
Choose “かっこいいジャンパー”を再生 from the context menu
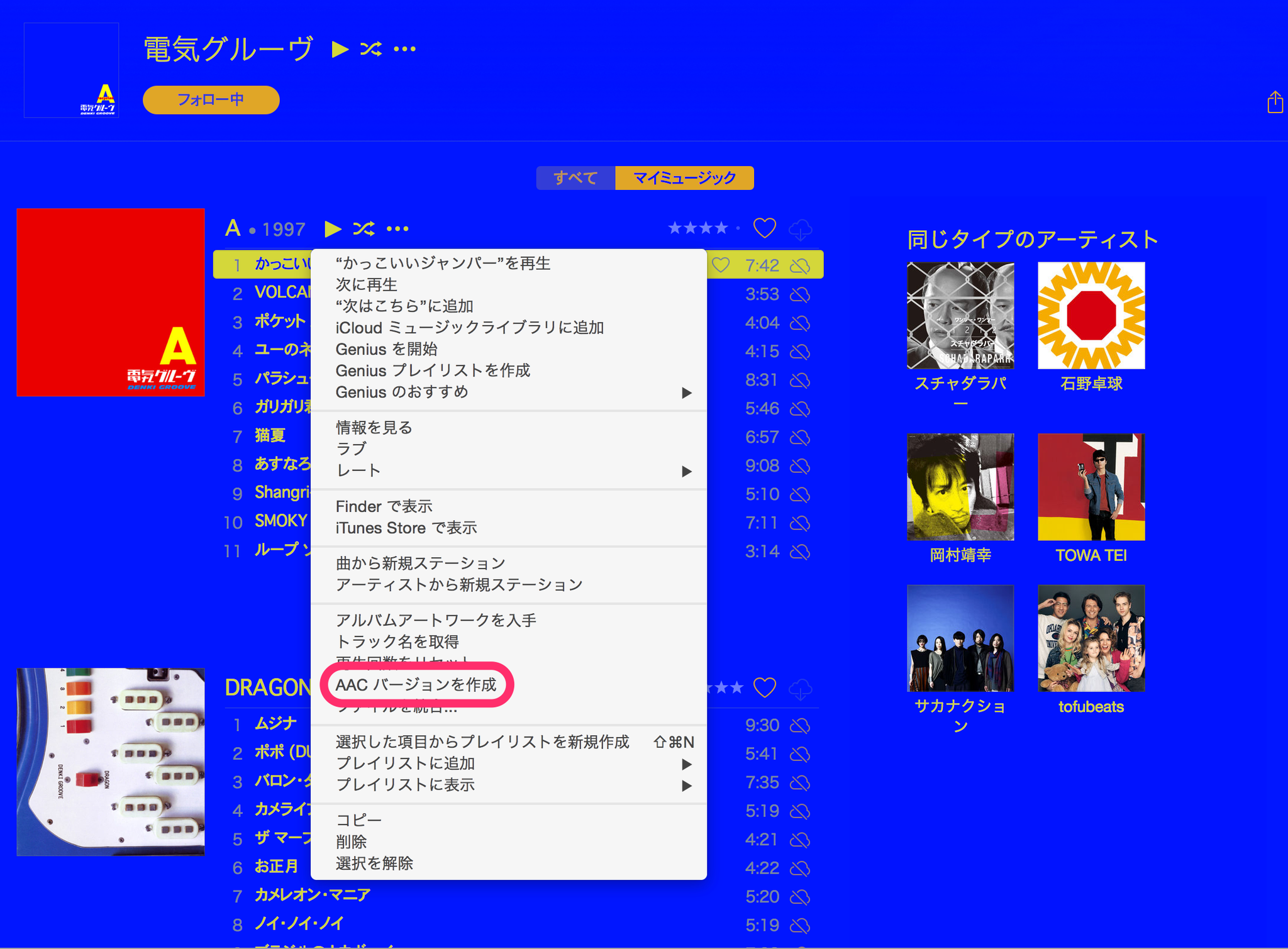point(509,264)
